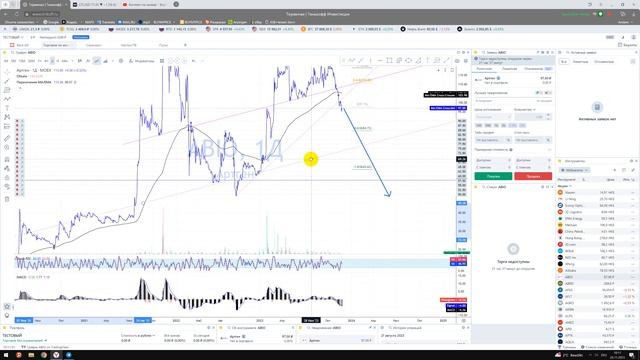Open the Индикаторы indicators button

point(141,61)
